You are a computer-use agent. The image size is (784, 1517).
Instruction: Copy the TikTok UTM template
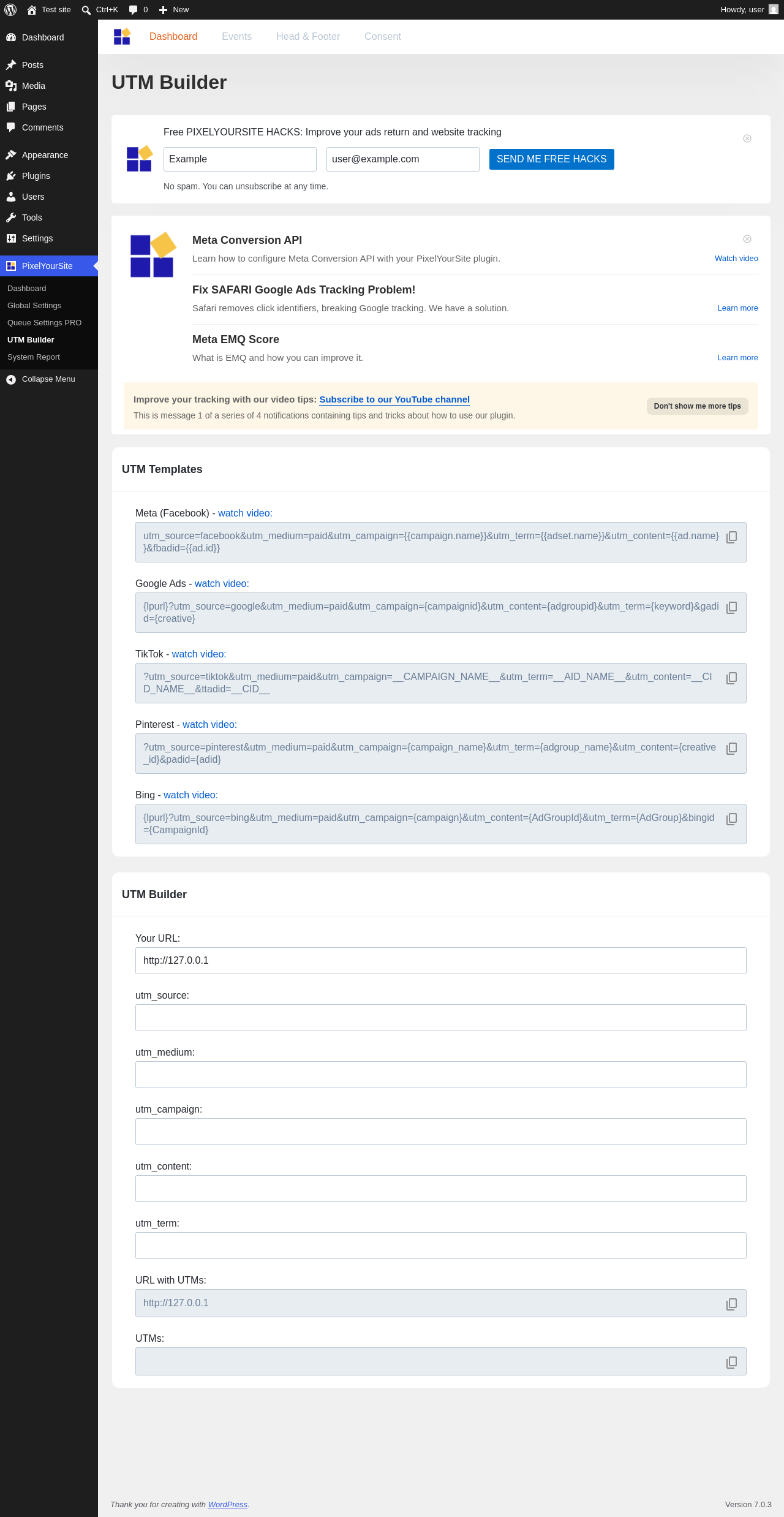[x=731, y=678]
